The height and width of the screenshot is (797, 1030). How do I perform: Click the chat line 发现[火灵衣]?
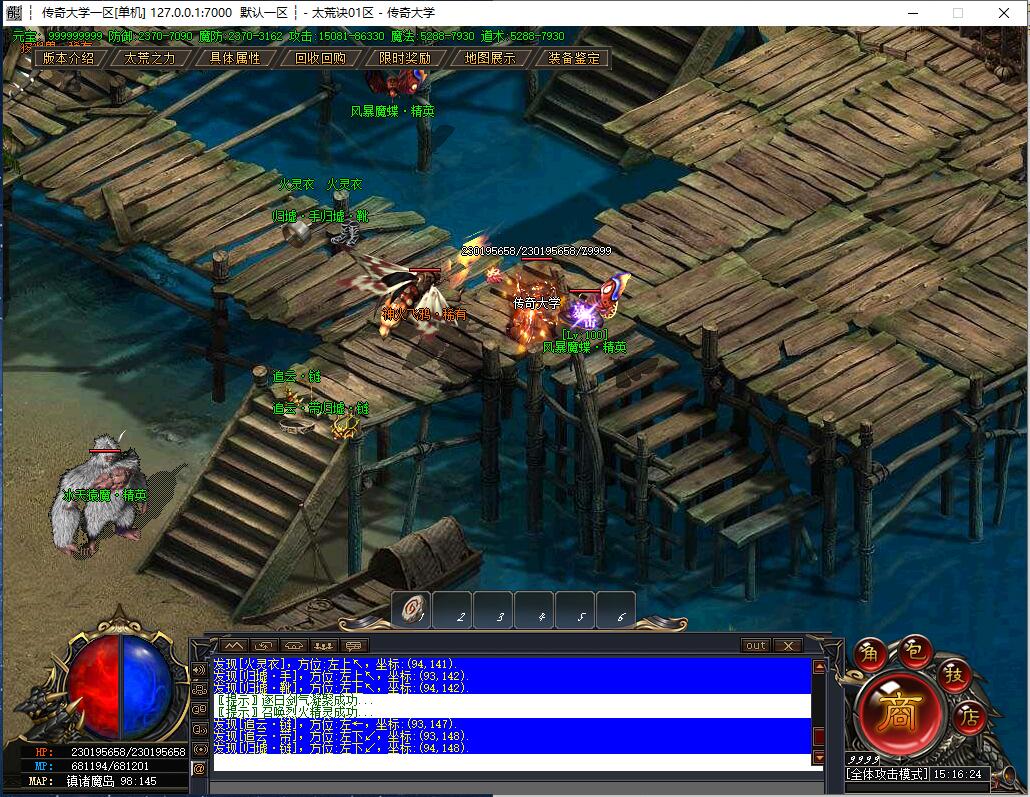tap(335, 664)
